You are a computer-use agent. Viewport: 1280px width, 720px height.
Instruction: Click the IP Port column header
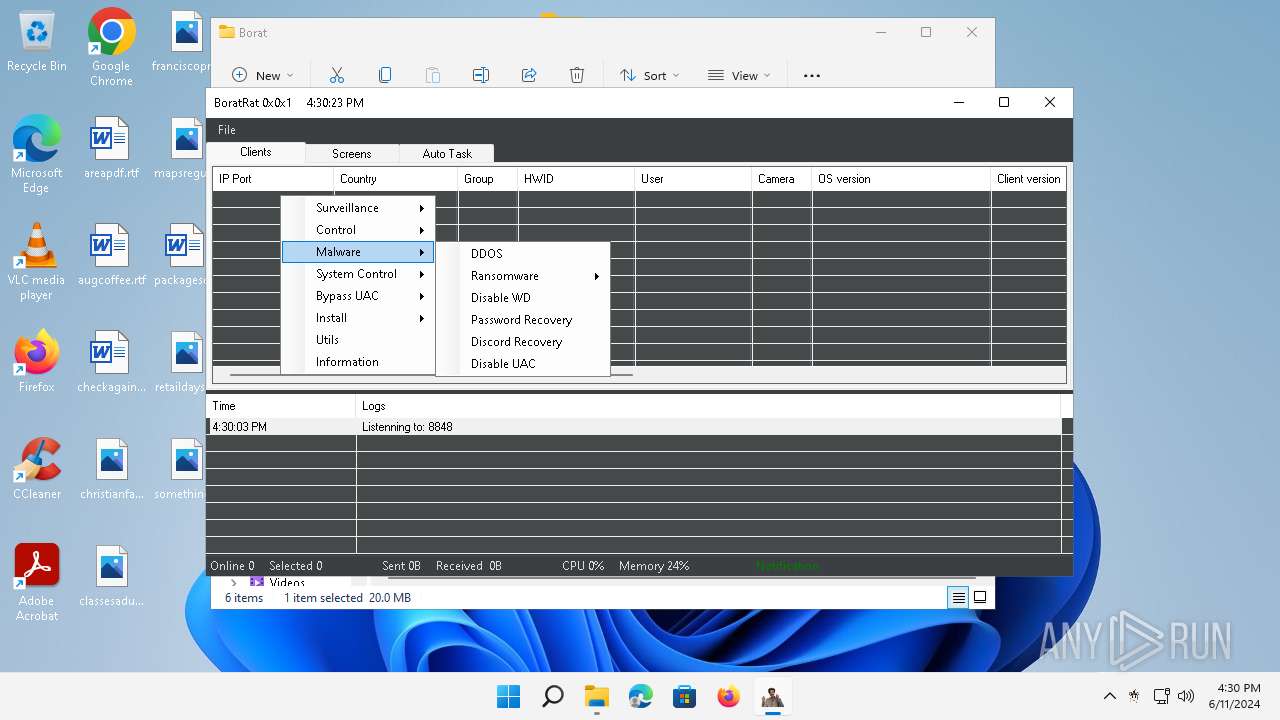pos(273,179)
